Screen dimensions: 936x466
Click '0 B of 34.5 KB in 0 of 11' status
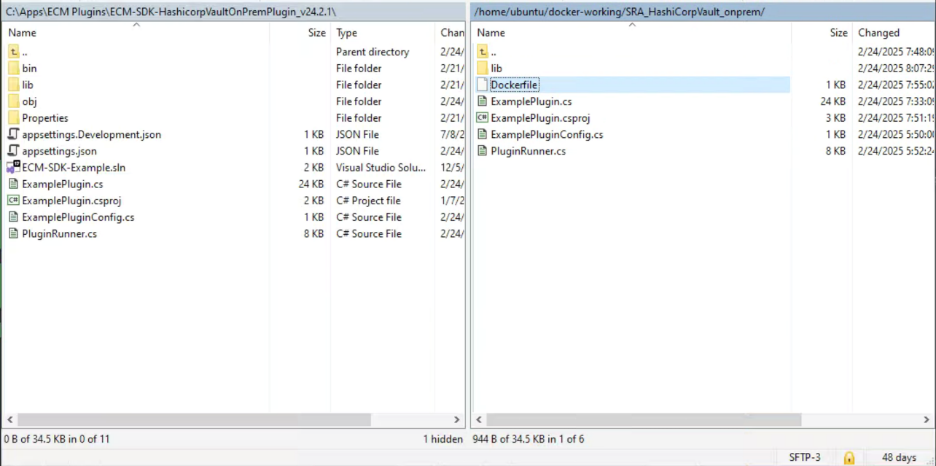tap(57, 439)
